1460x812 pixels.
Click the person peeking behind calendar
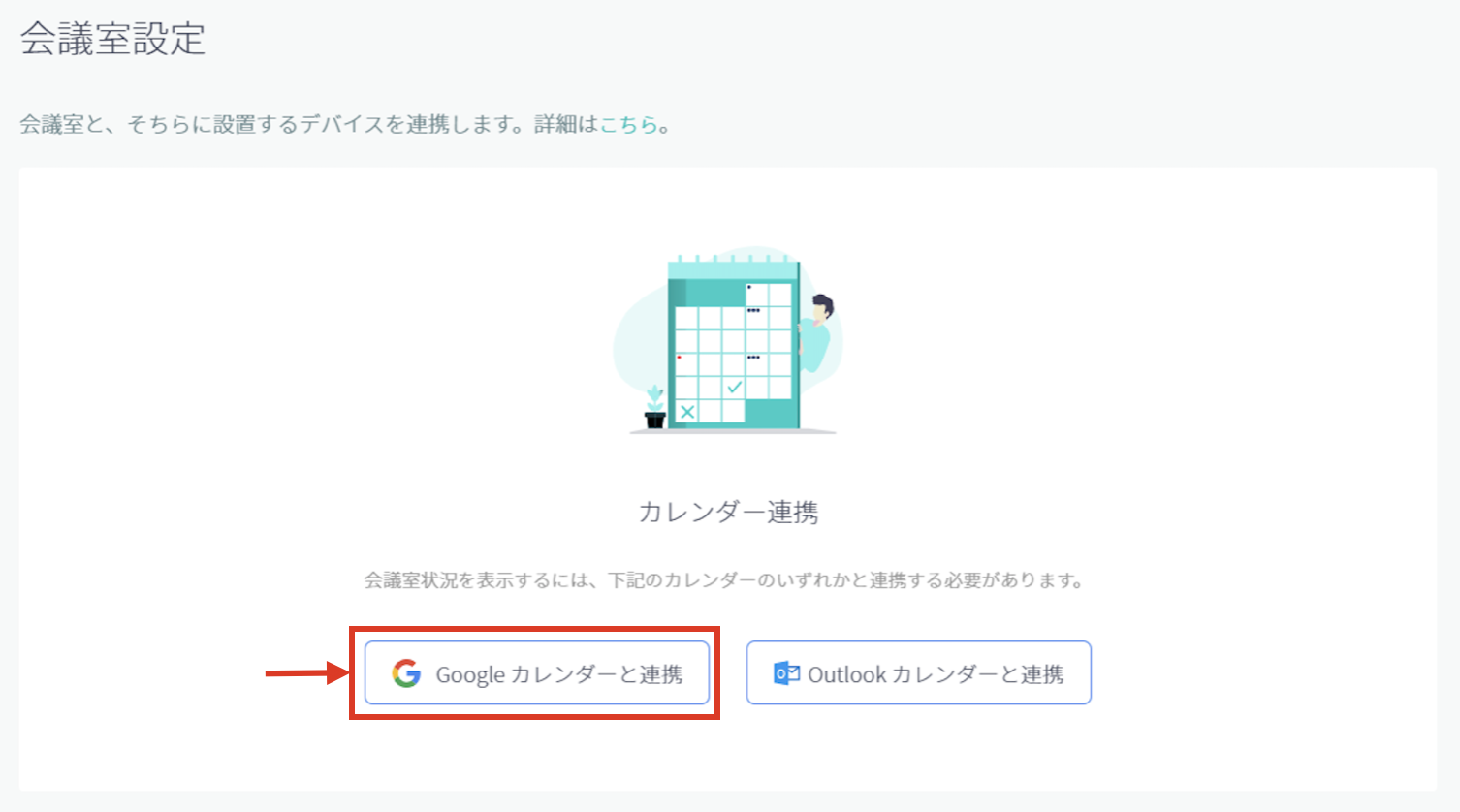click(816, 332)
